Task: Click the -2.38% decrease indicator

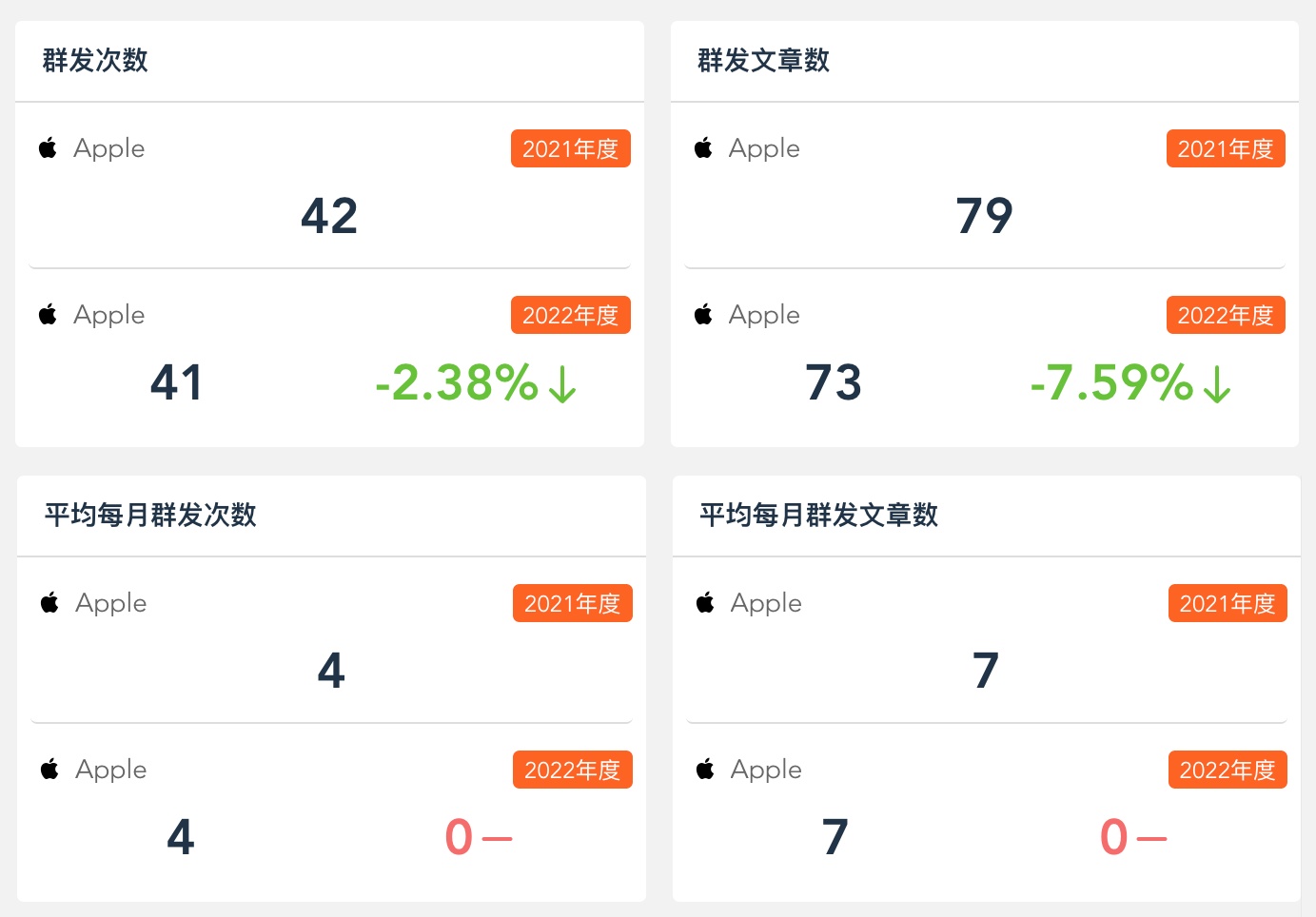Action: click(476, 382)
